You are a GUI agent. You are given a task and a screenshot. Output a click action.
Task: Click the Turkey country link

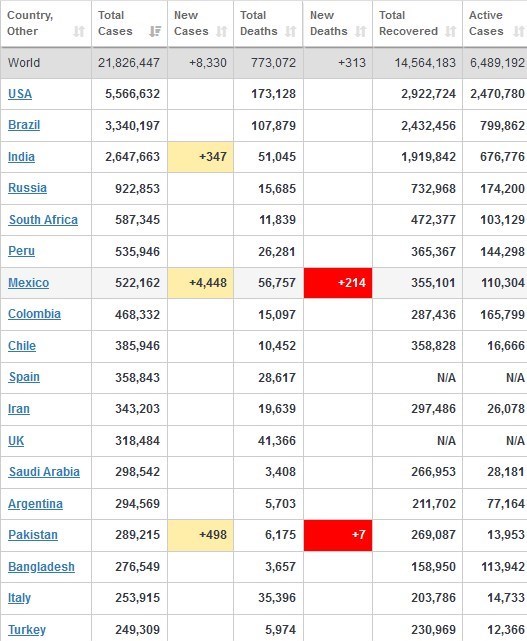point(27,630)
